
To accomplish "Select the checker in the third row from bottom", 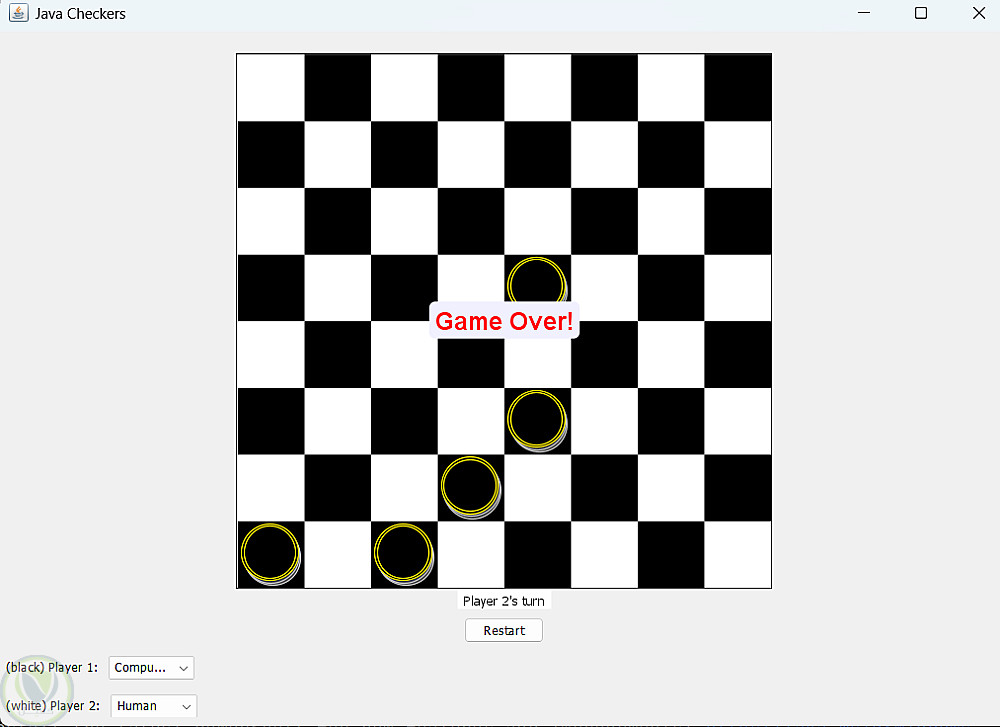I will pos(538,421).
